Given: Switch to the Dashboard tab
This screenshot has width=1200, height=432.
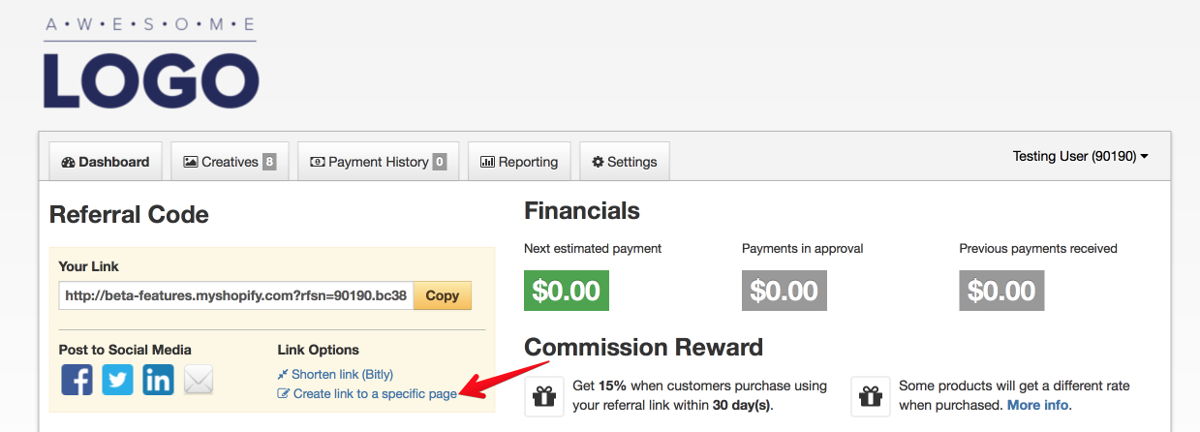Looking at the screenshot, I should click(105, 162).
